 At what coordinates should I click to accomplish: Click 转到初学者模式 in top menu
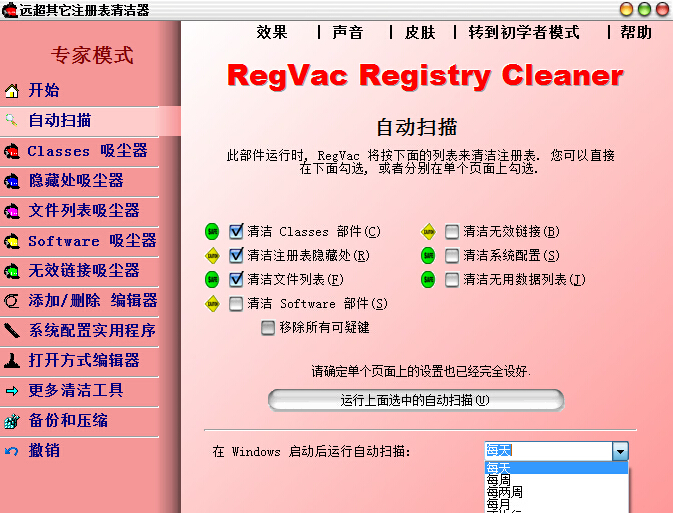[524, 32]
